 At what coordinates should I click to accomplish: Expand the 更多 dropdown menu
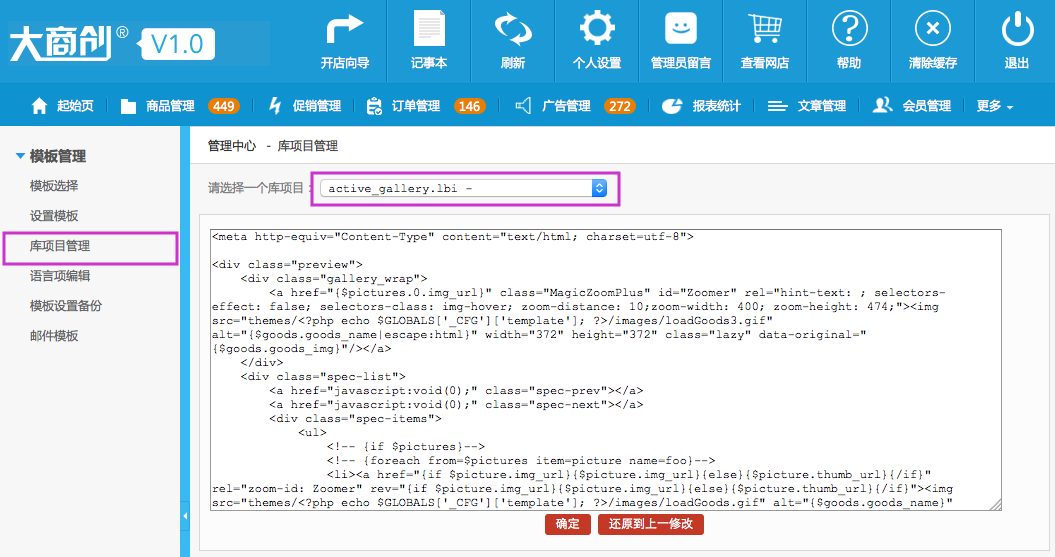click(994, 106)
